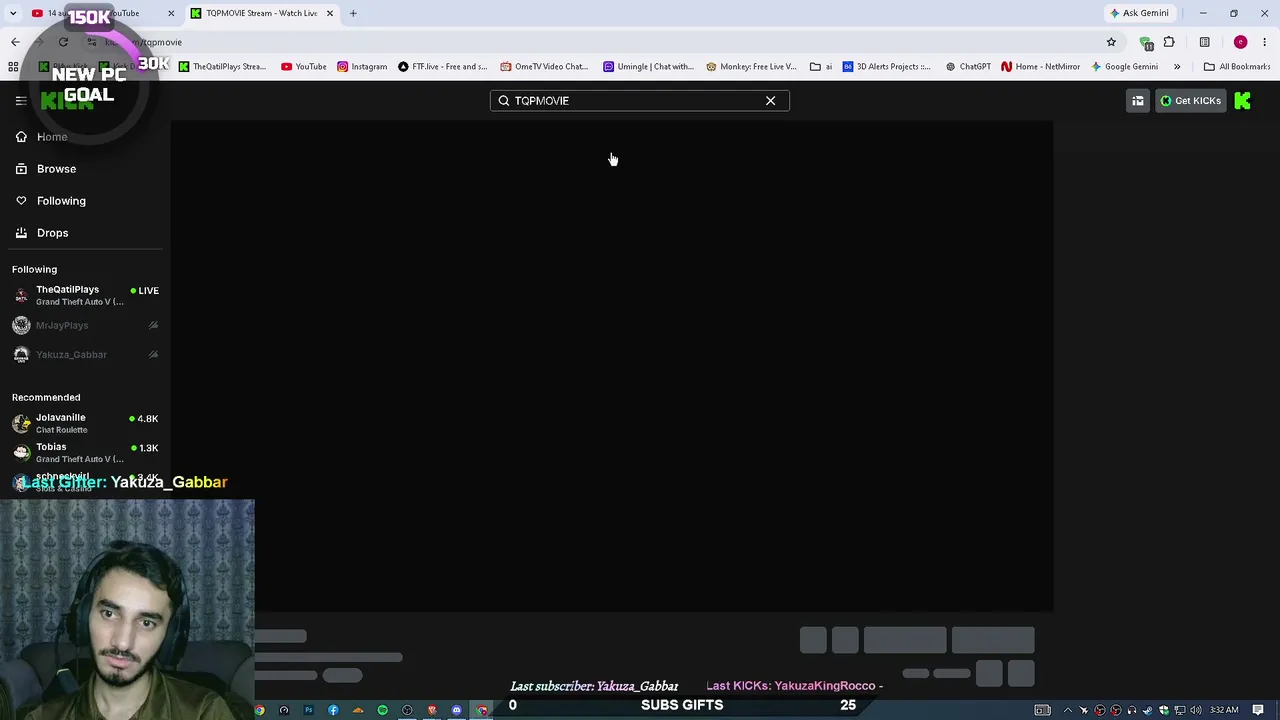Open the offline MrJayPlays channel

85,325
